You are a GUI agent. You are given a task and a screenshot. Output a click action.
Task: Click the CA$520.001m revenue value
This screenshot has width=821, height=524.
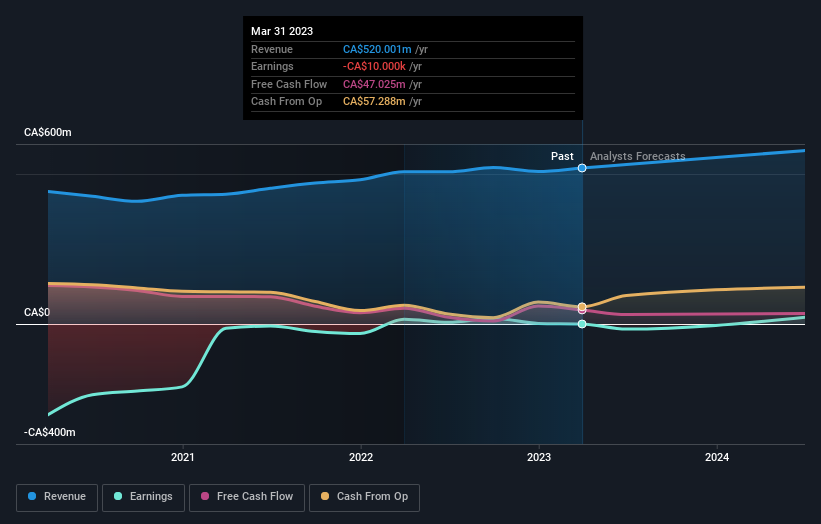click(x=377, y=49)
